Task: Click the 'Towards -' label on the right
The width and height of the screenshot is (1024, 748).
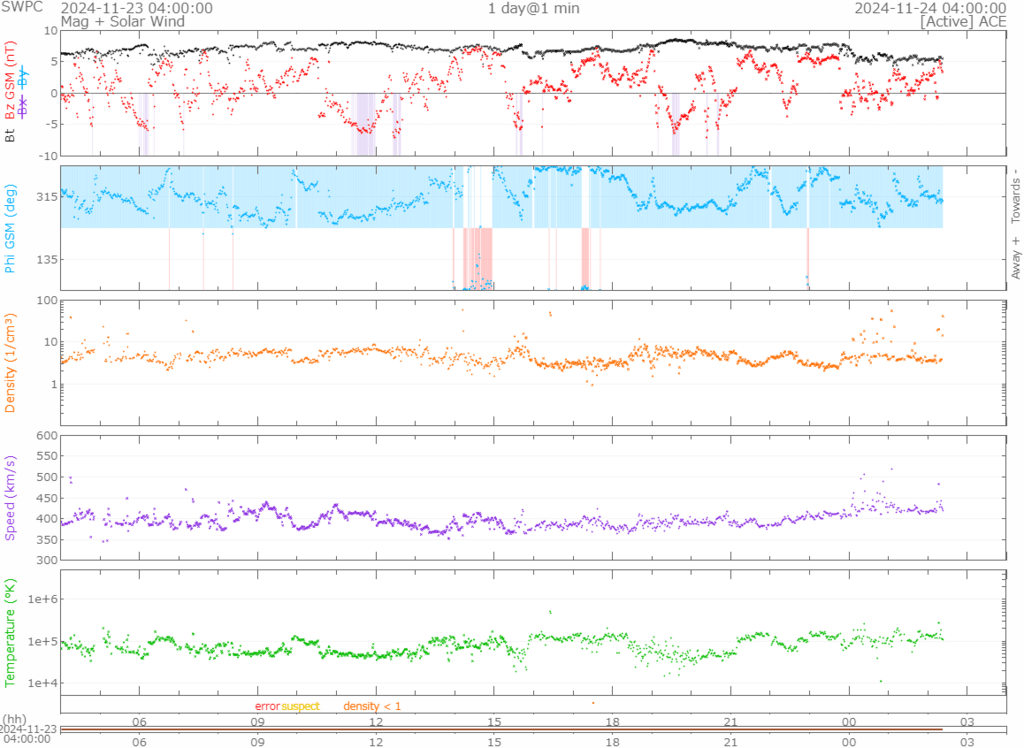Action: coord(1016,196)
